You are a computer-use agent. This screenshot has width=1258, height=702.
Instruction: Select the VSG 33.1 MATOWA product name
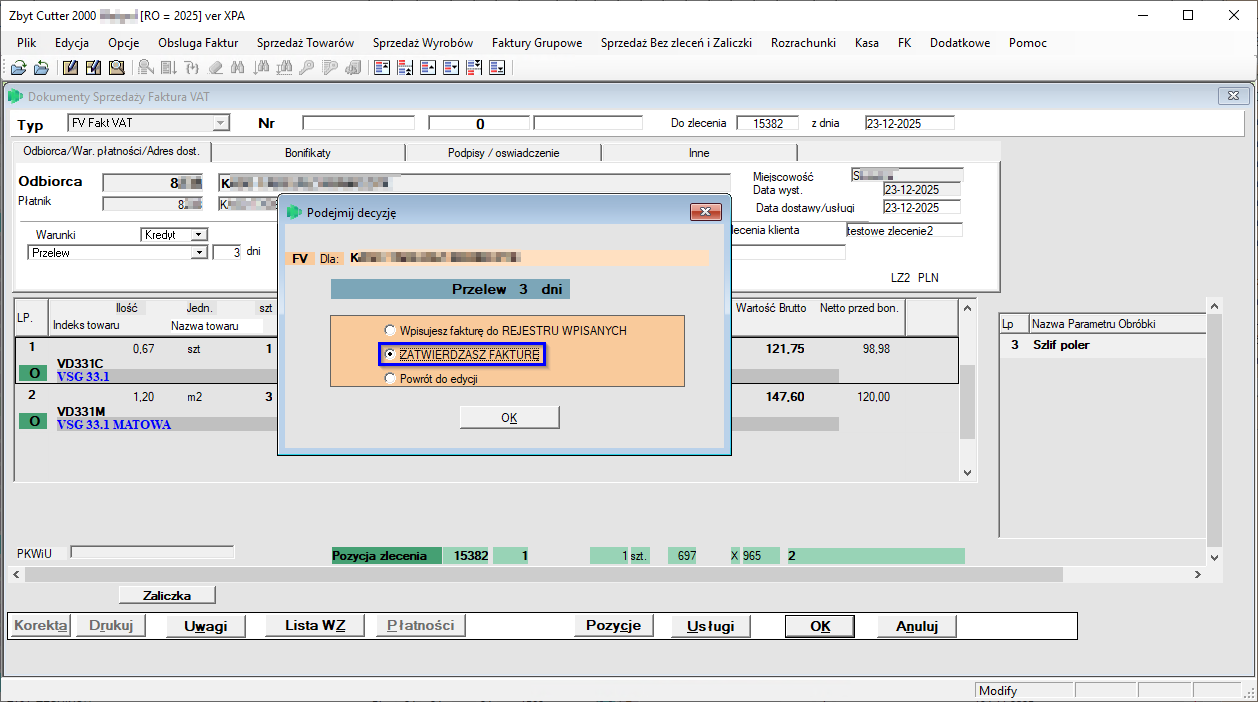[x=114, y=424]
